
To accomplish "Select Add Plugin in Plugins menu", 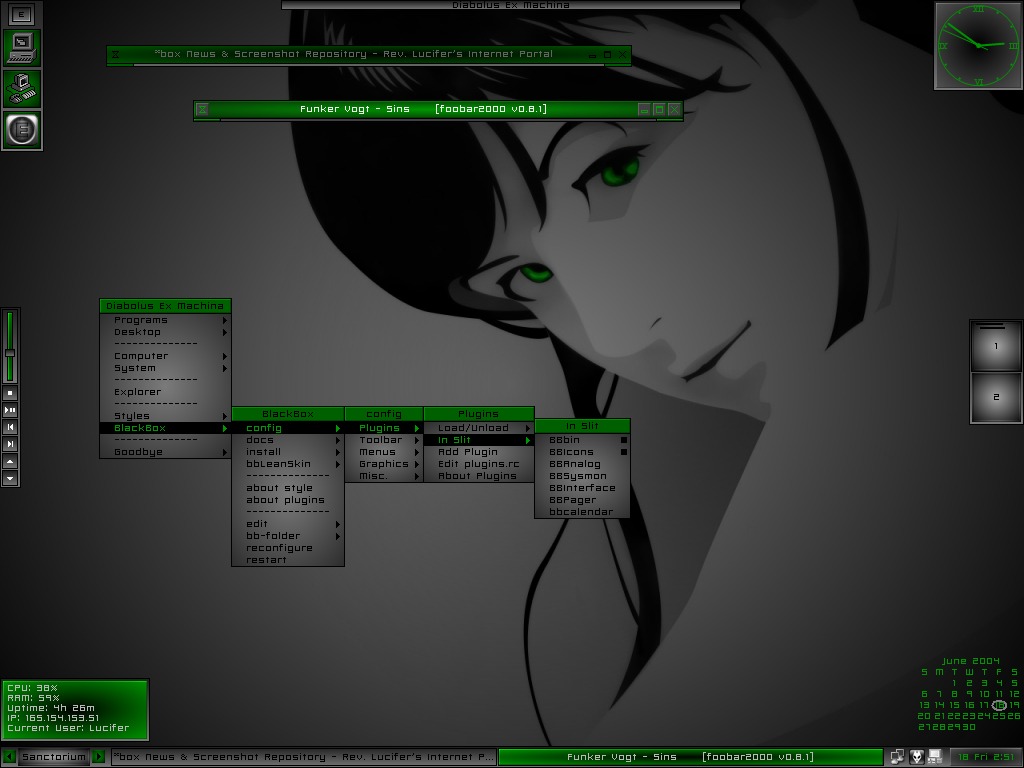I will 468,452.
